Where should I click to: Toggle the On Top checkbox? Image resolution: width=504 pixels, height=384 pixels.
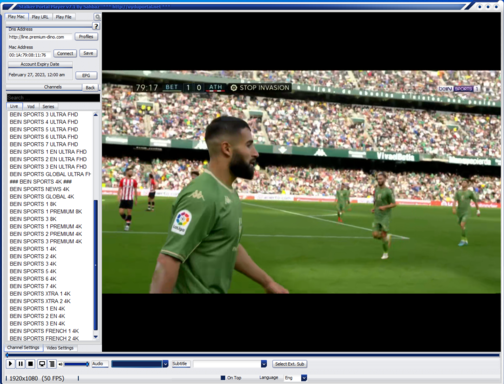click(223, 378)
